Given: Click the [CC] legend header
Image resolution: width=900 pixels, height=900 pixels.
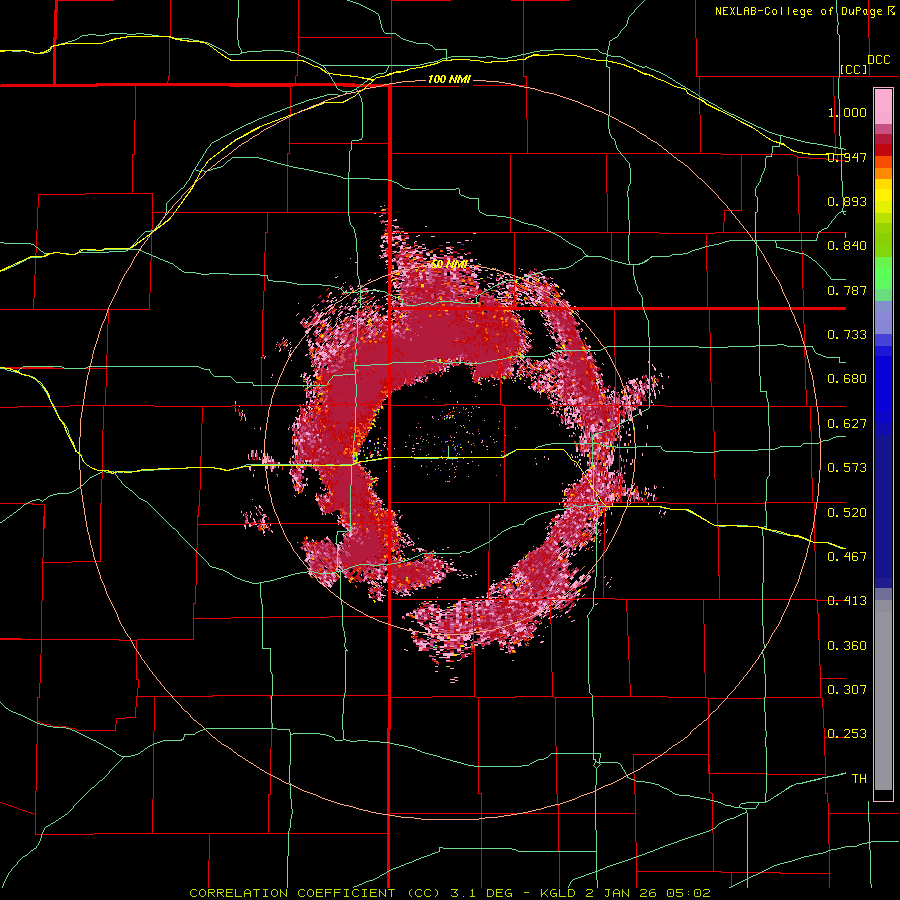Looking at the screenshot, I should tap(854, 69).
